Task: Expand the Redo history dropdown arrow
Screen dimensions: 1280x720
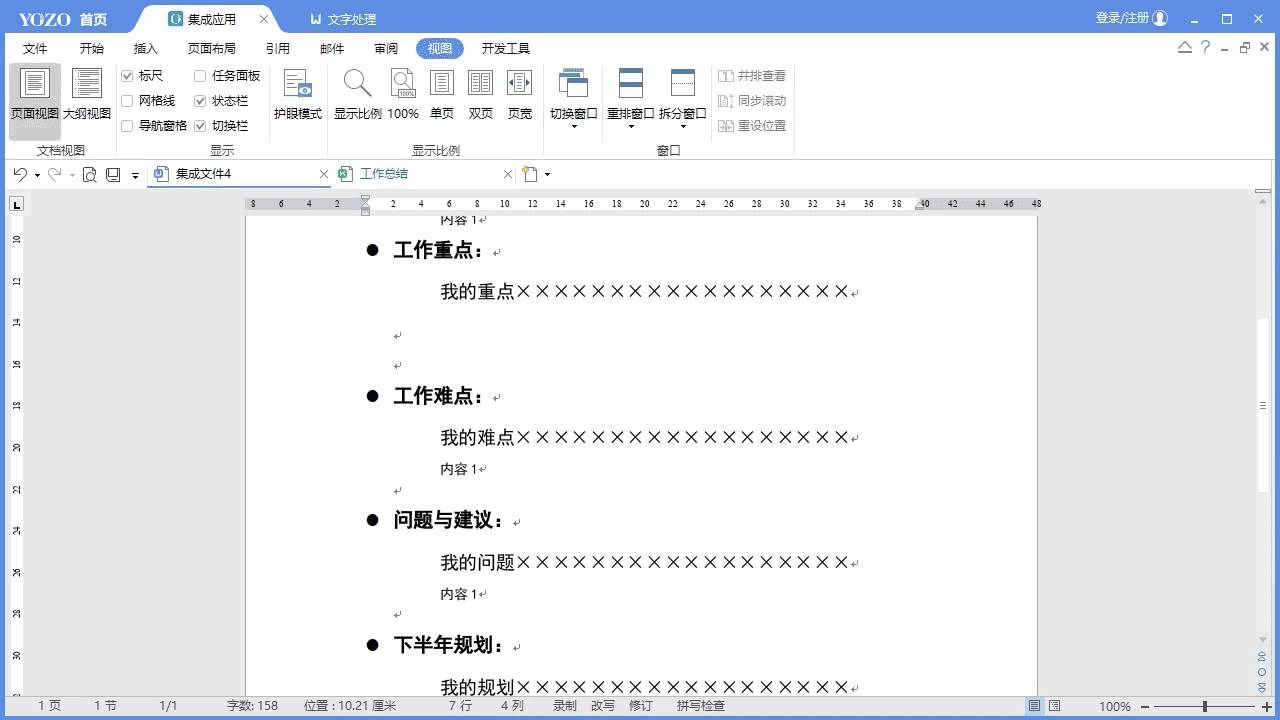Action: [x=72, y=175]
